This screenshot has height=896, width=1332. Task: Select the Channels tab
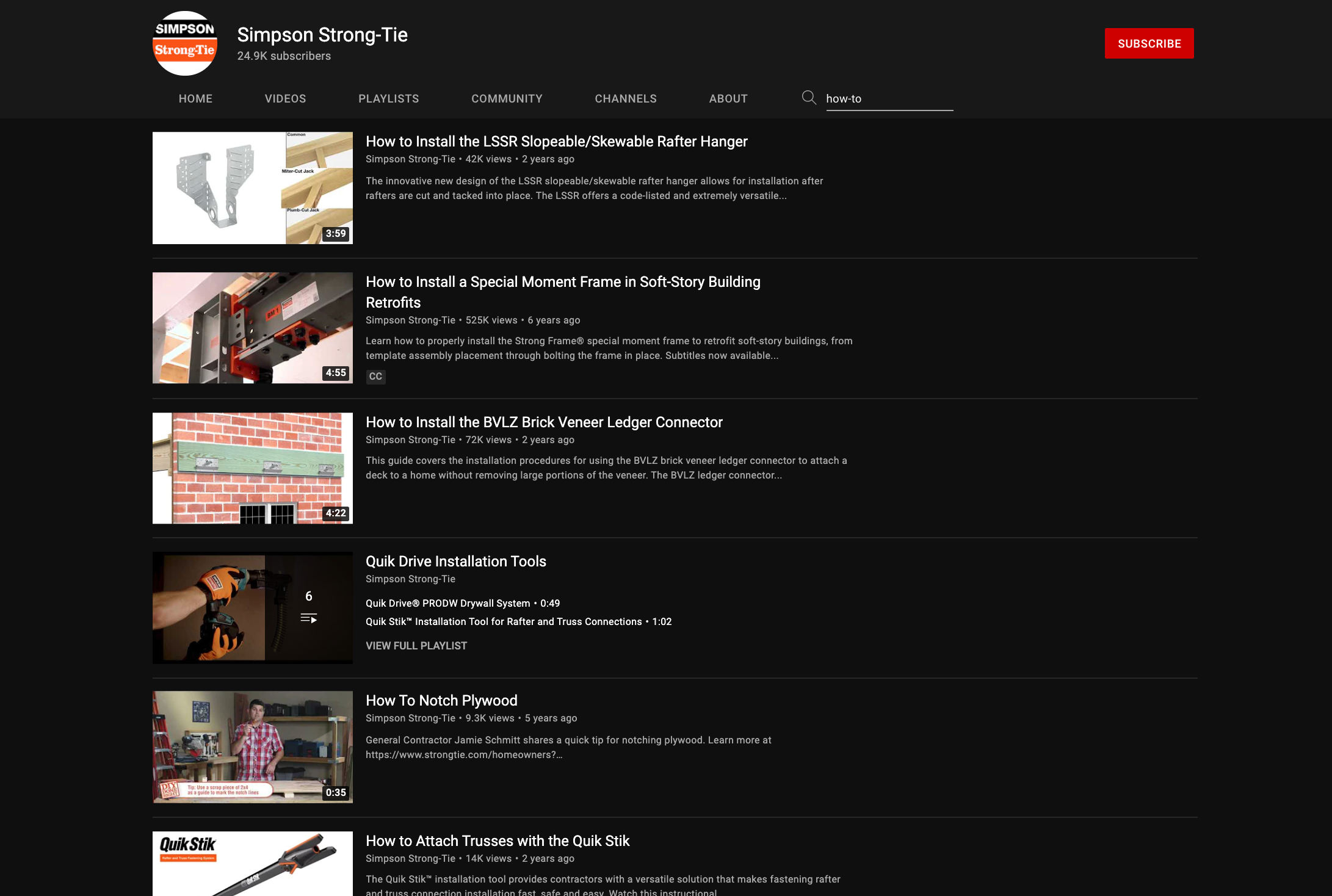click(626, 99)
